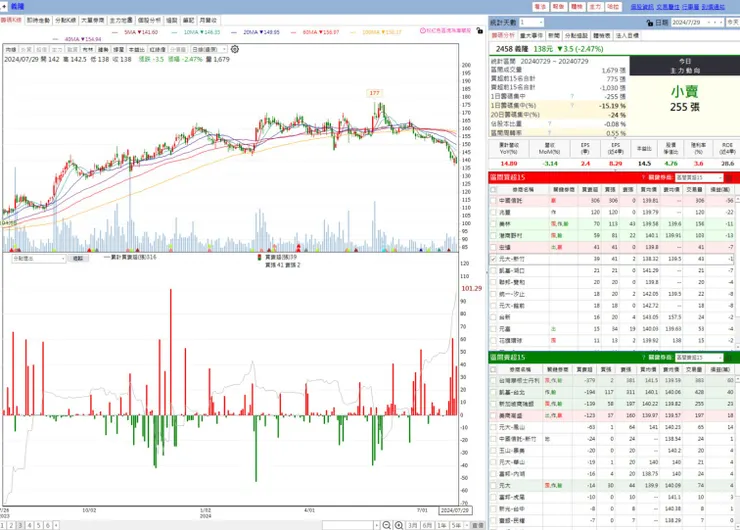This screenshot has width=740, height=530.
Task: Switch to the 法人目標 tab in right panel
Action: 627,35
